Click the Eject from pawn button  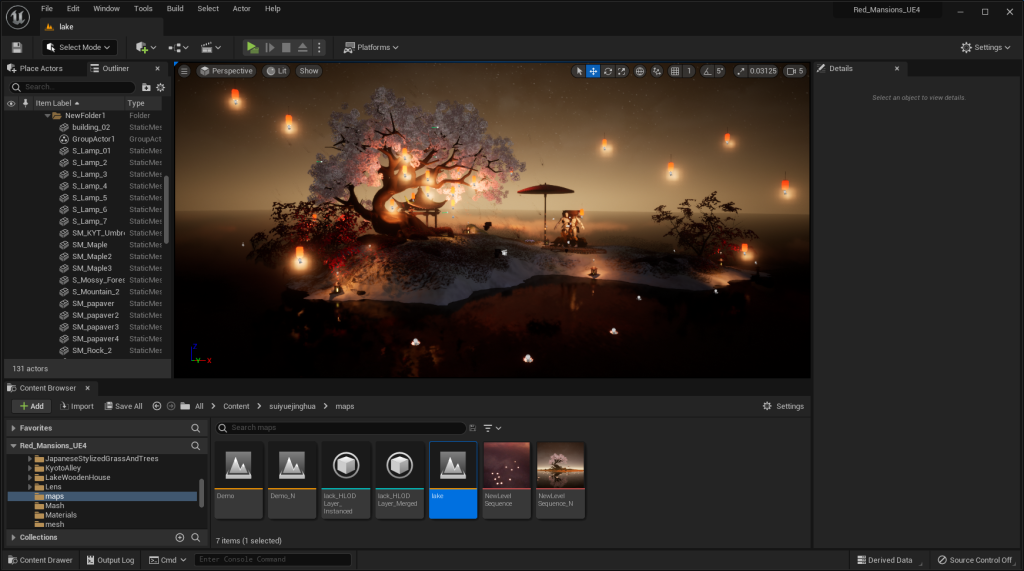coord(302,47)
